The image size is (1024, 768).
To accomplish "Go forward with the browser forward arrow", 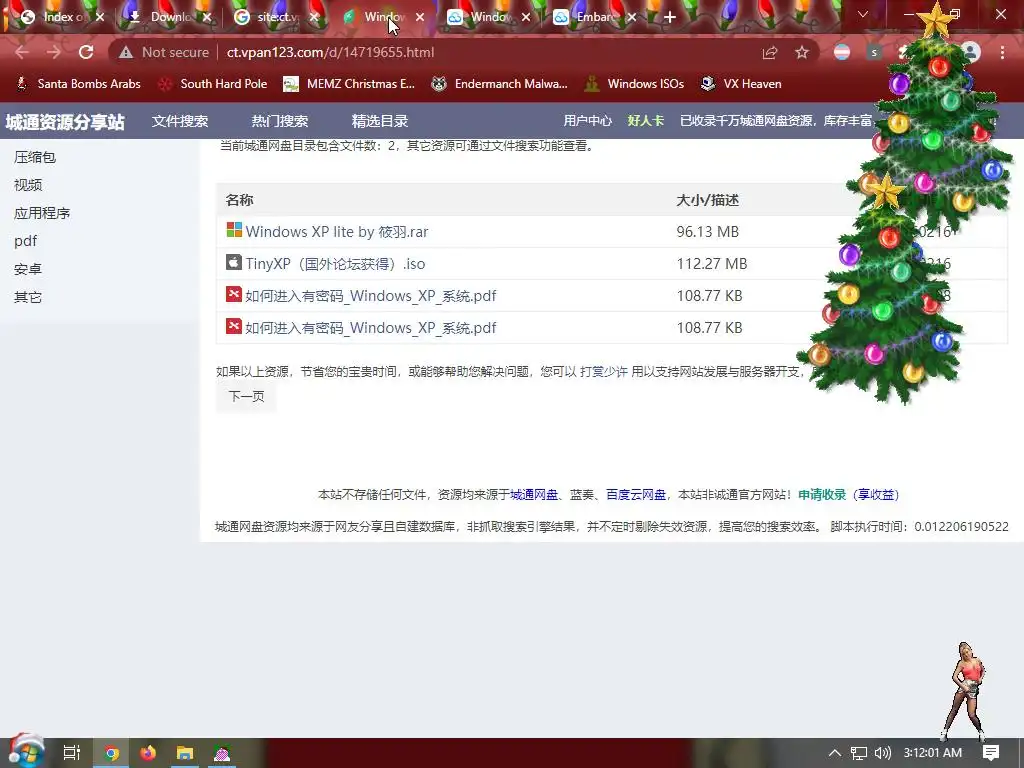I will click(x=54, y=52).
